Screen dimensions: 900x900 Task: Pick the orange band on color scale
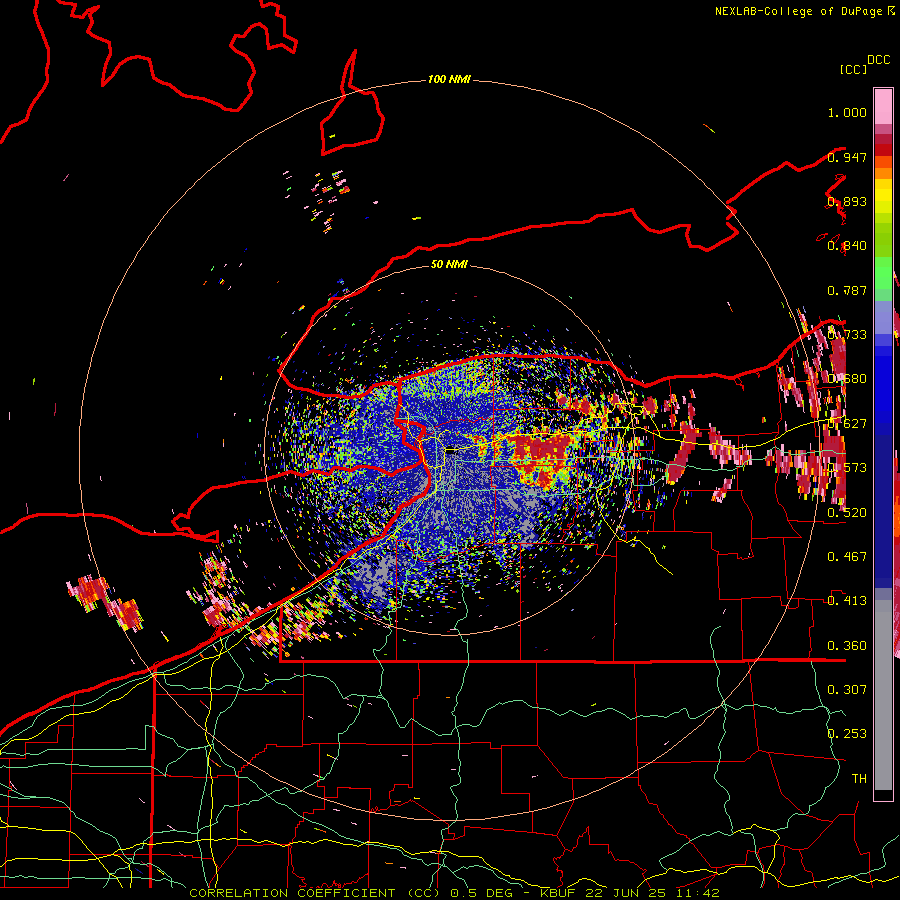pos(883,173)
